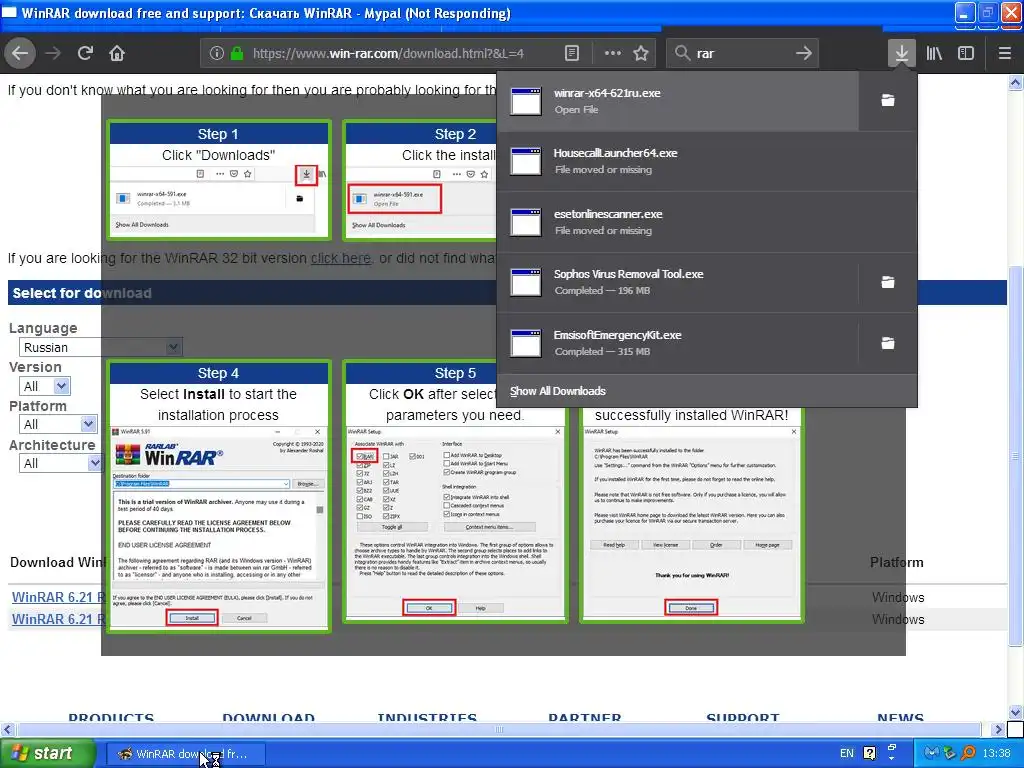Click the winrar-x64-621ru.exe file icon
The image size is (1024, 768).
tap(526, 101)
